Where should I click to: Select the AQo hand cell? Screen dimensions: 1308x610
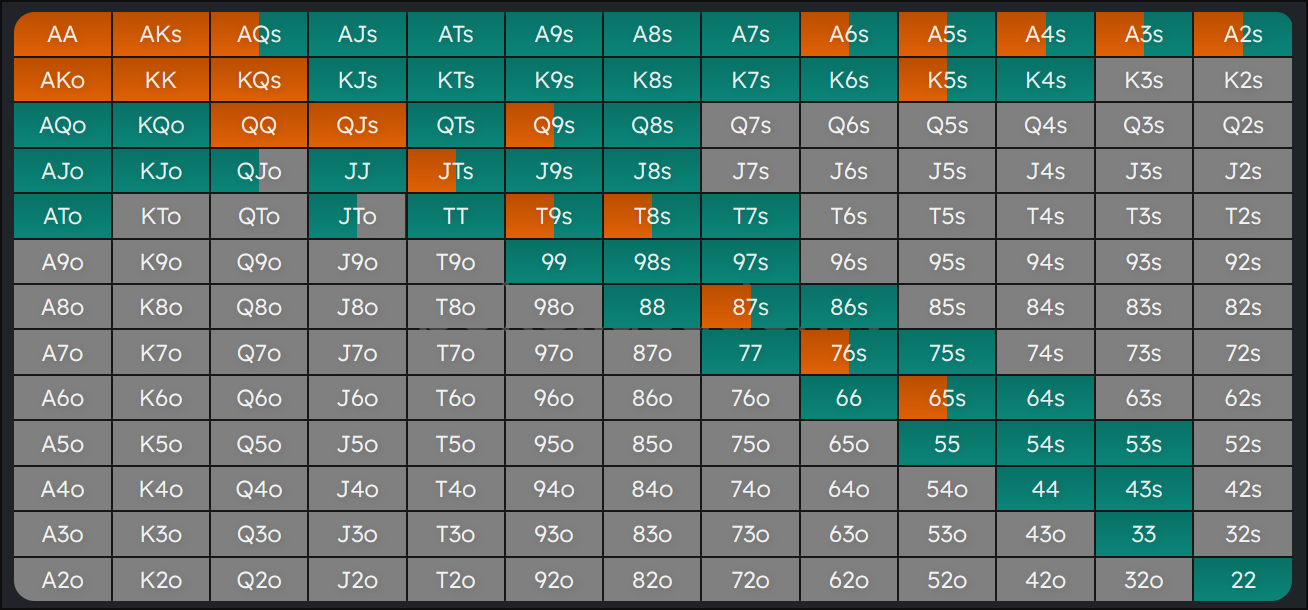(x=62, y=126)
